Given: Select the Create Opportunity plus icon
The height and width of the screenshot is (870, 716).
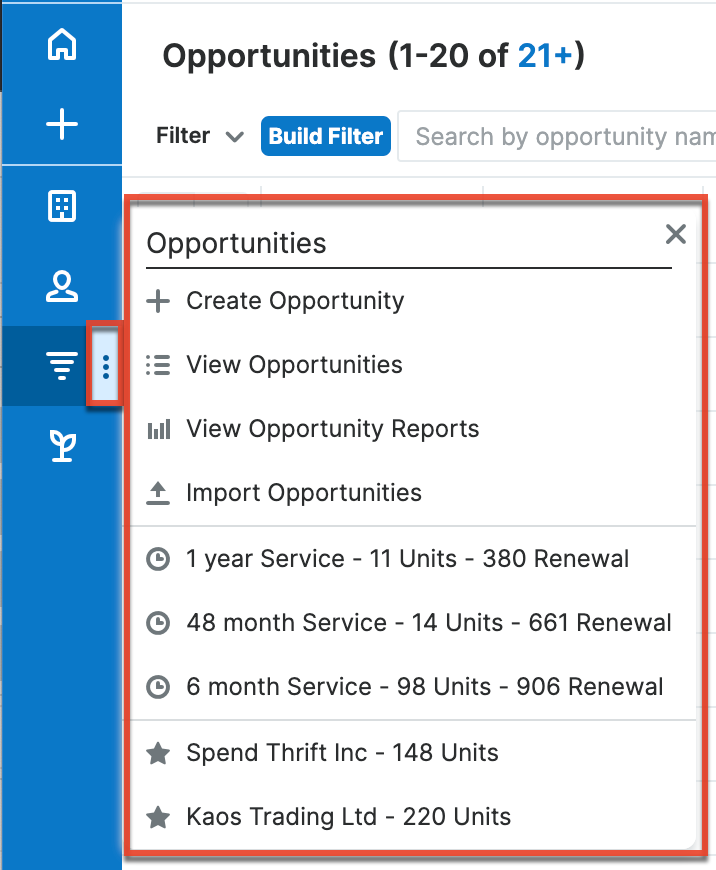Looking at the screenshot, I should (x=158, y=300).
